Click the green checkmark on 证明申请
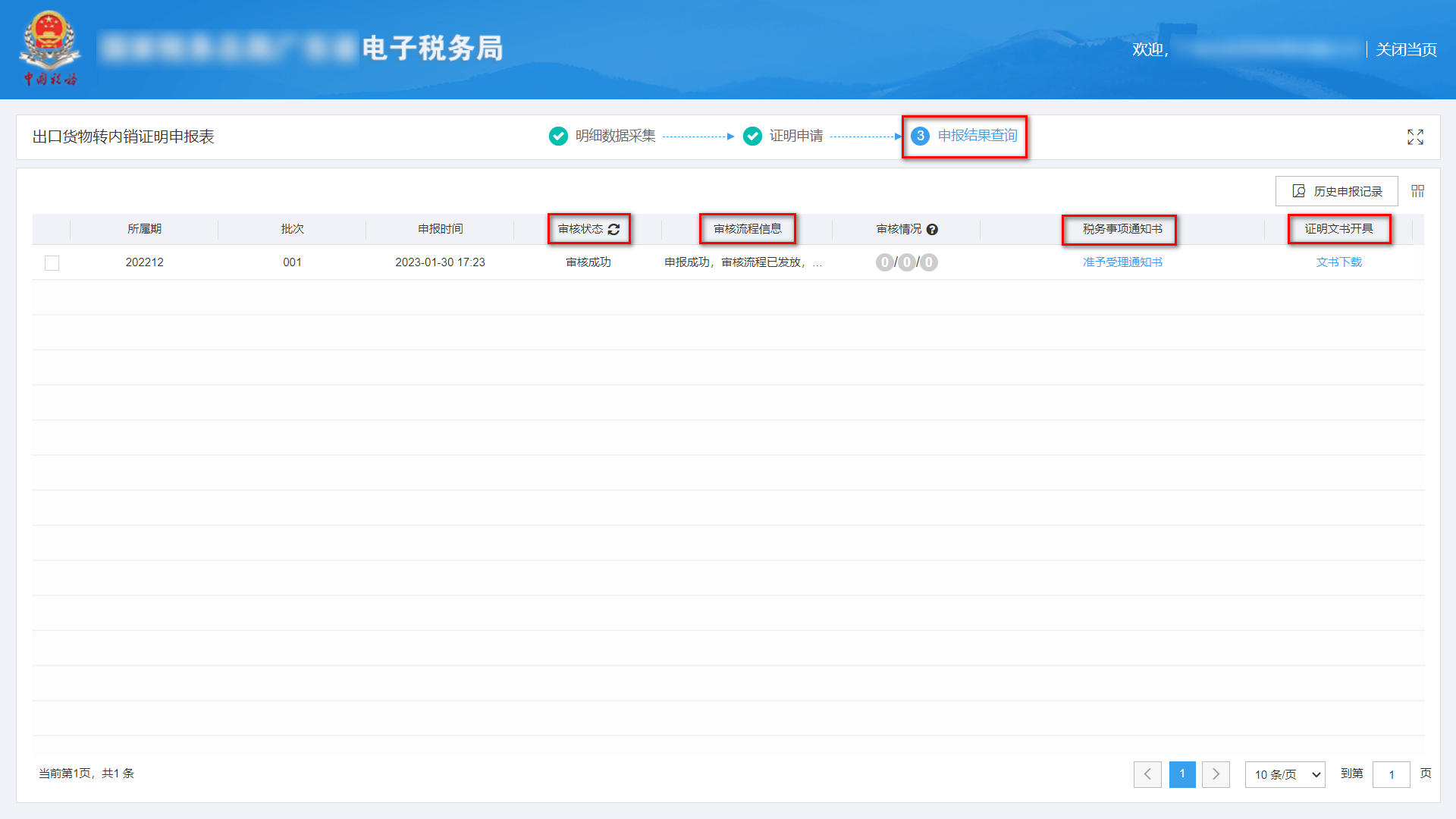The width and height of the screenshot is (1456, 819). point(752,136)
